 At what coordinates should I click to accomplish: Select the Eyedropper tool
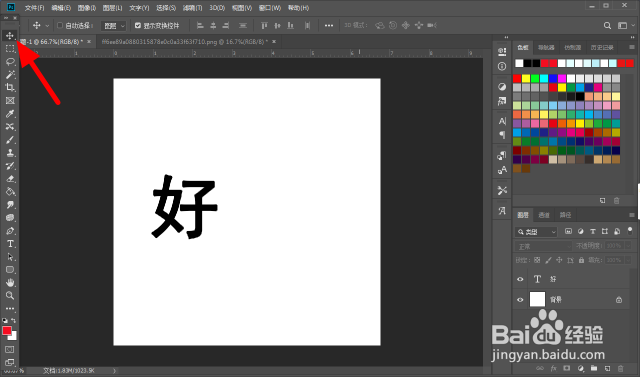click(x=10, y=113)
